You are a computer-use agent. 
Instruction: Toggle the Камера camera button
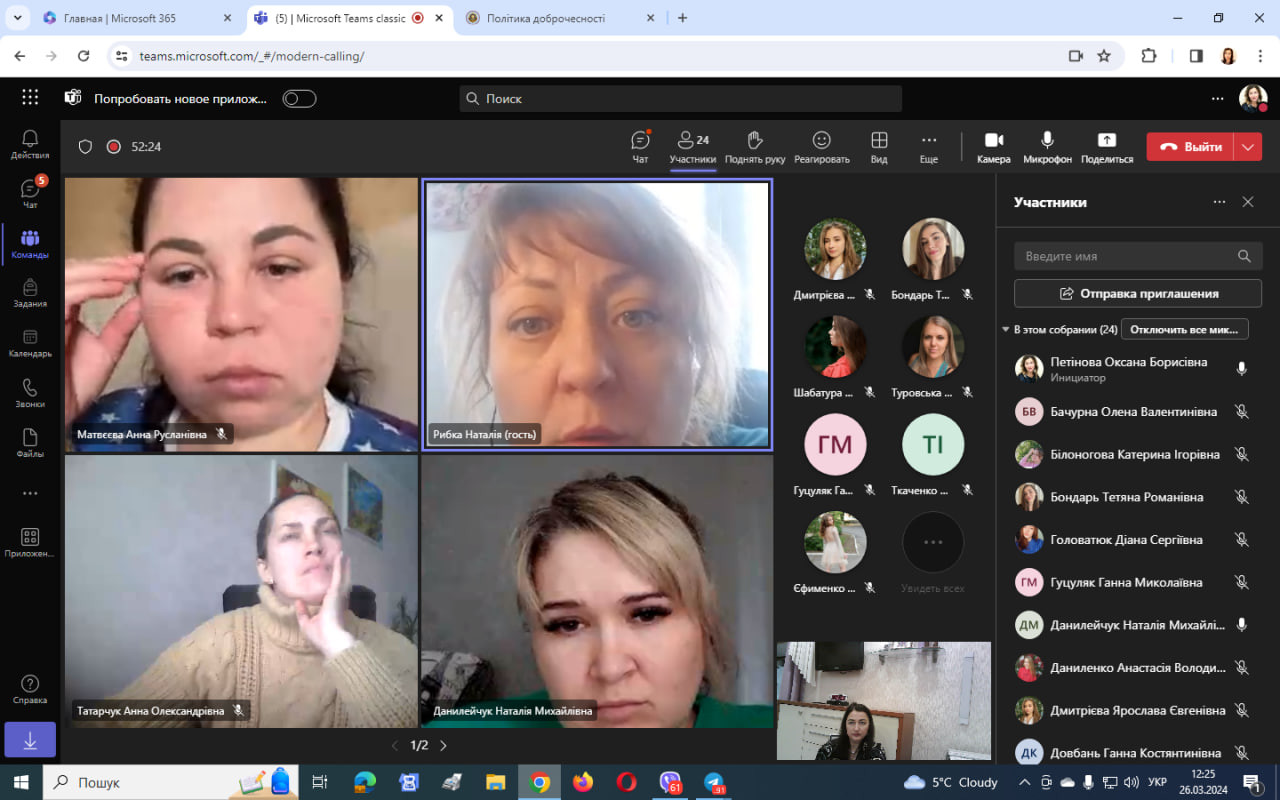tap(994, 147)
